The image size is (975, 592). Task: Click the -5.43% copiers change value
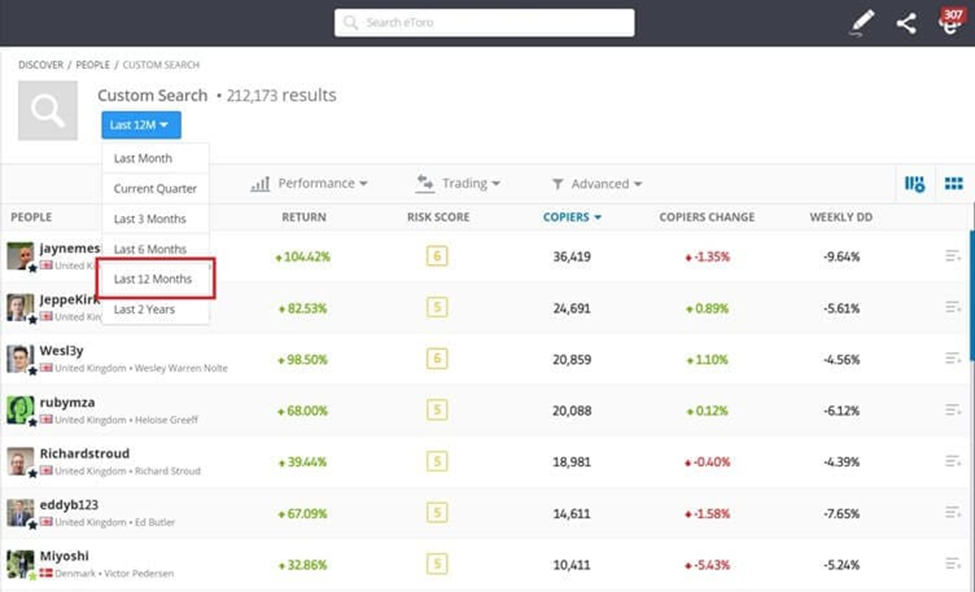[707, 565]
